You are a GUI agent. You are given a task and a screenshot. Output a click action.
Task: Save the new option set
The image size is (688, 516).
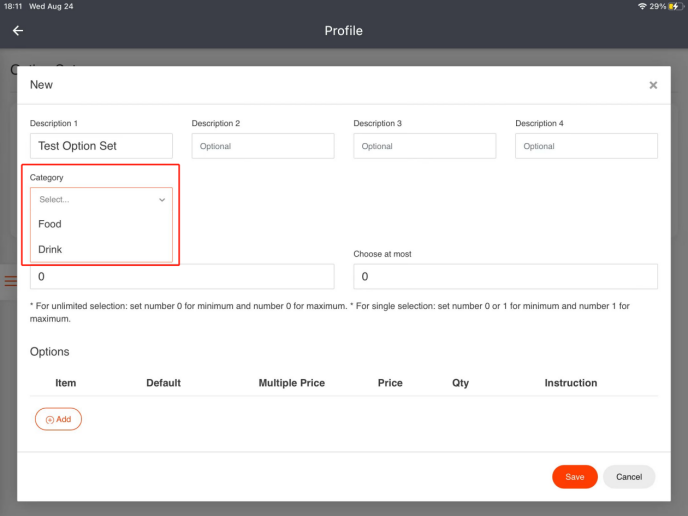click(574, 477)
